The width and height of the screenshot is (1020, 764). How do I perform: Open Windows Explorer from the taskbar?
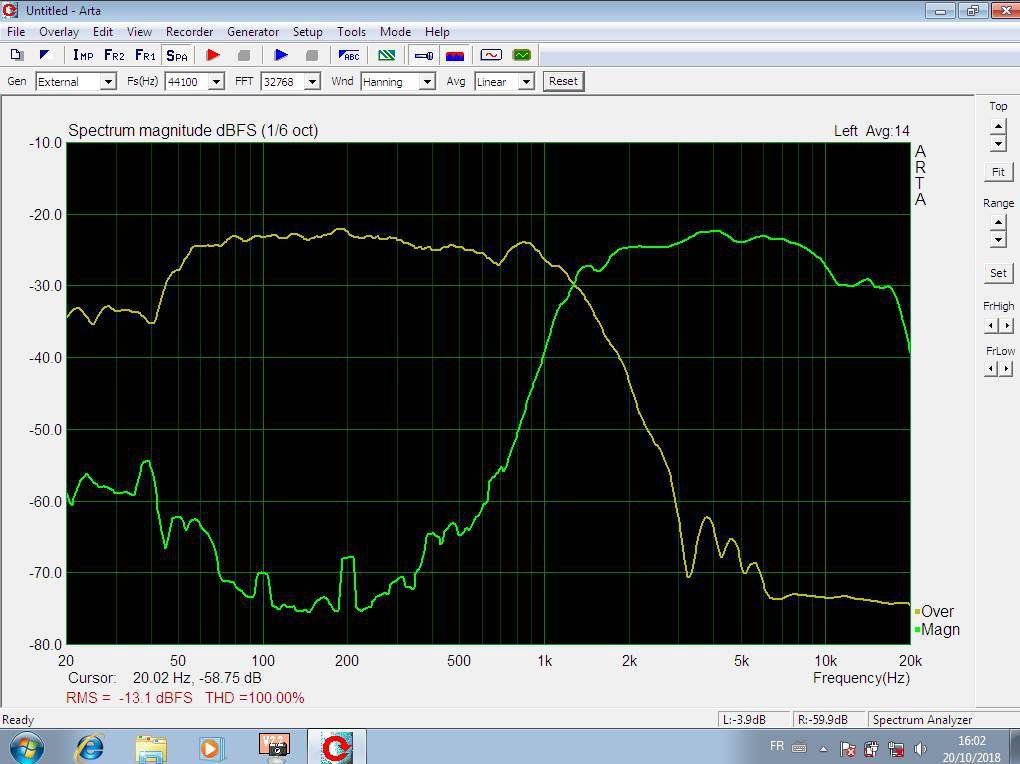(151, 748)
